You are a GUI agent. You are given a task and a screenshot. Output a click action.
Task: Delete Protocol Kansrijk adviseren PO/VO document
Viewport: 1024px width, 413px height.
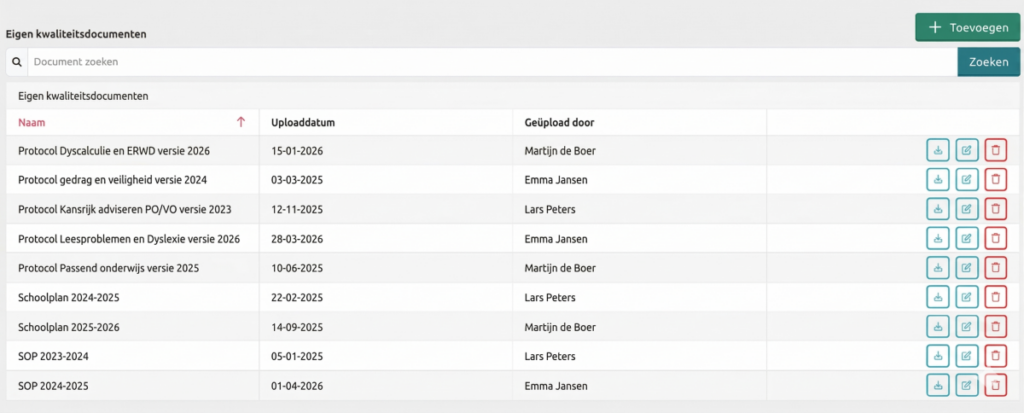click(x=995, y=209)
